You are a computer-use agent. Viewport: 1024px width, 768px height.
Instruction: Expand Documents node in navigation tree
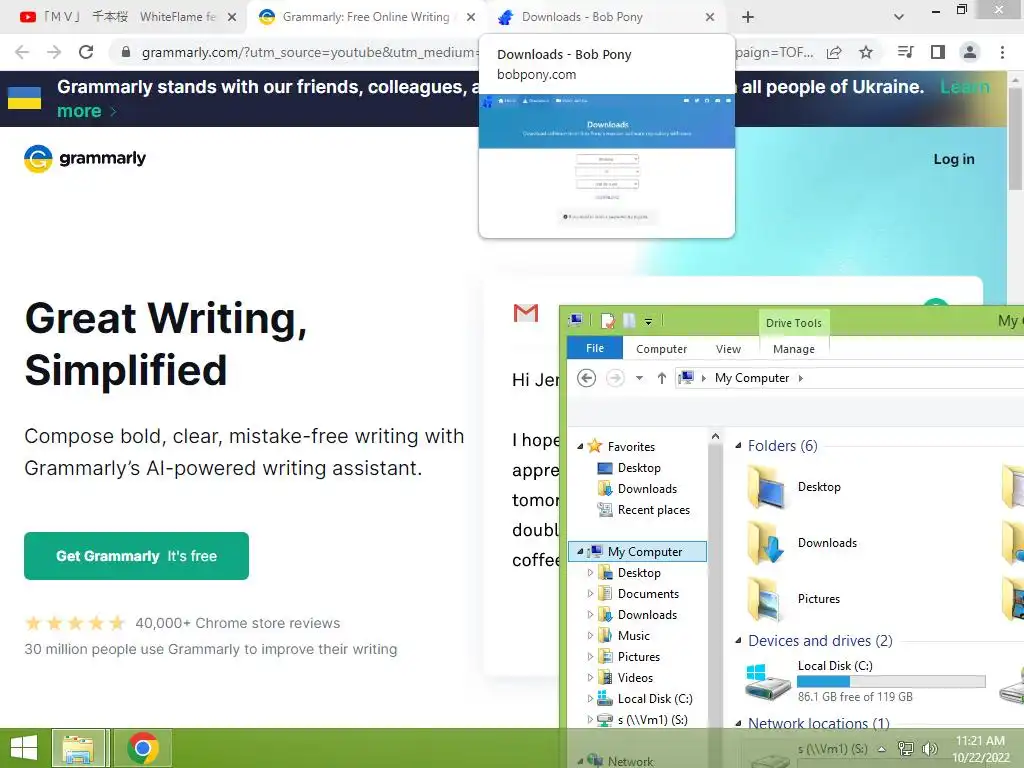(590, 594)
